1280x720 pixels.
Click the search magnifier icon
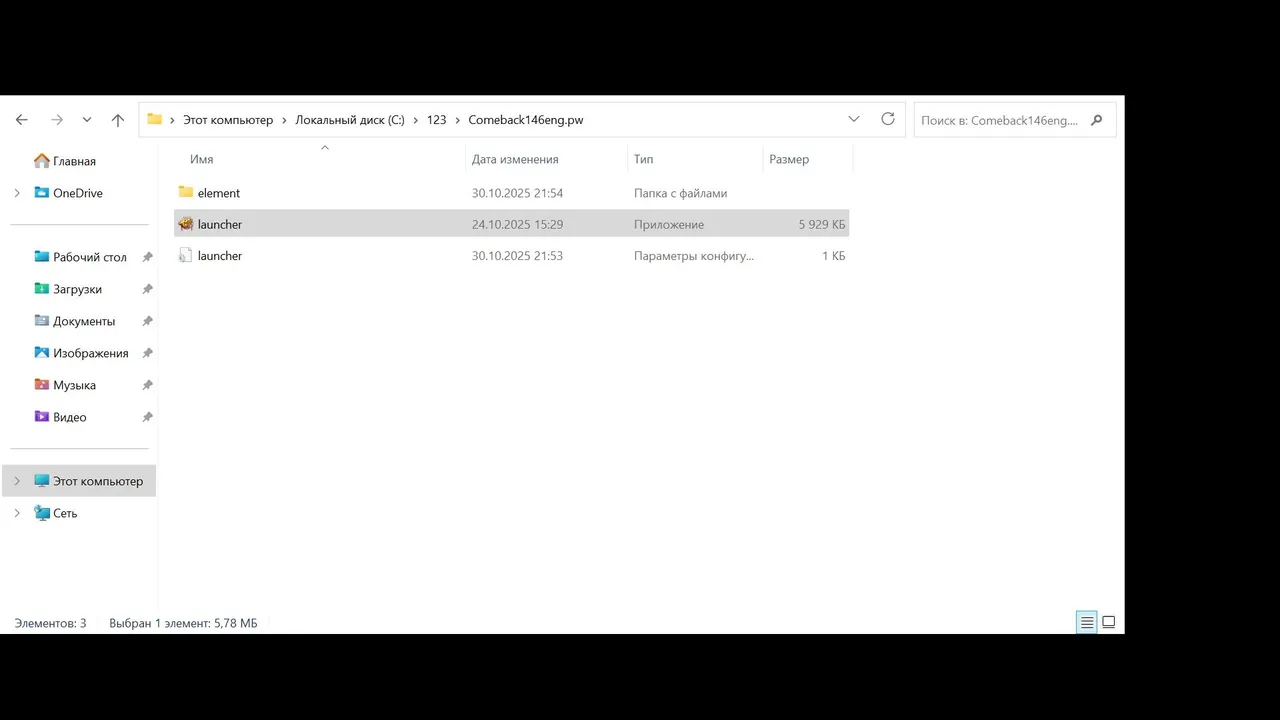[x=1097, y=120]
